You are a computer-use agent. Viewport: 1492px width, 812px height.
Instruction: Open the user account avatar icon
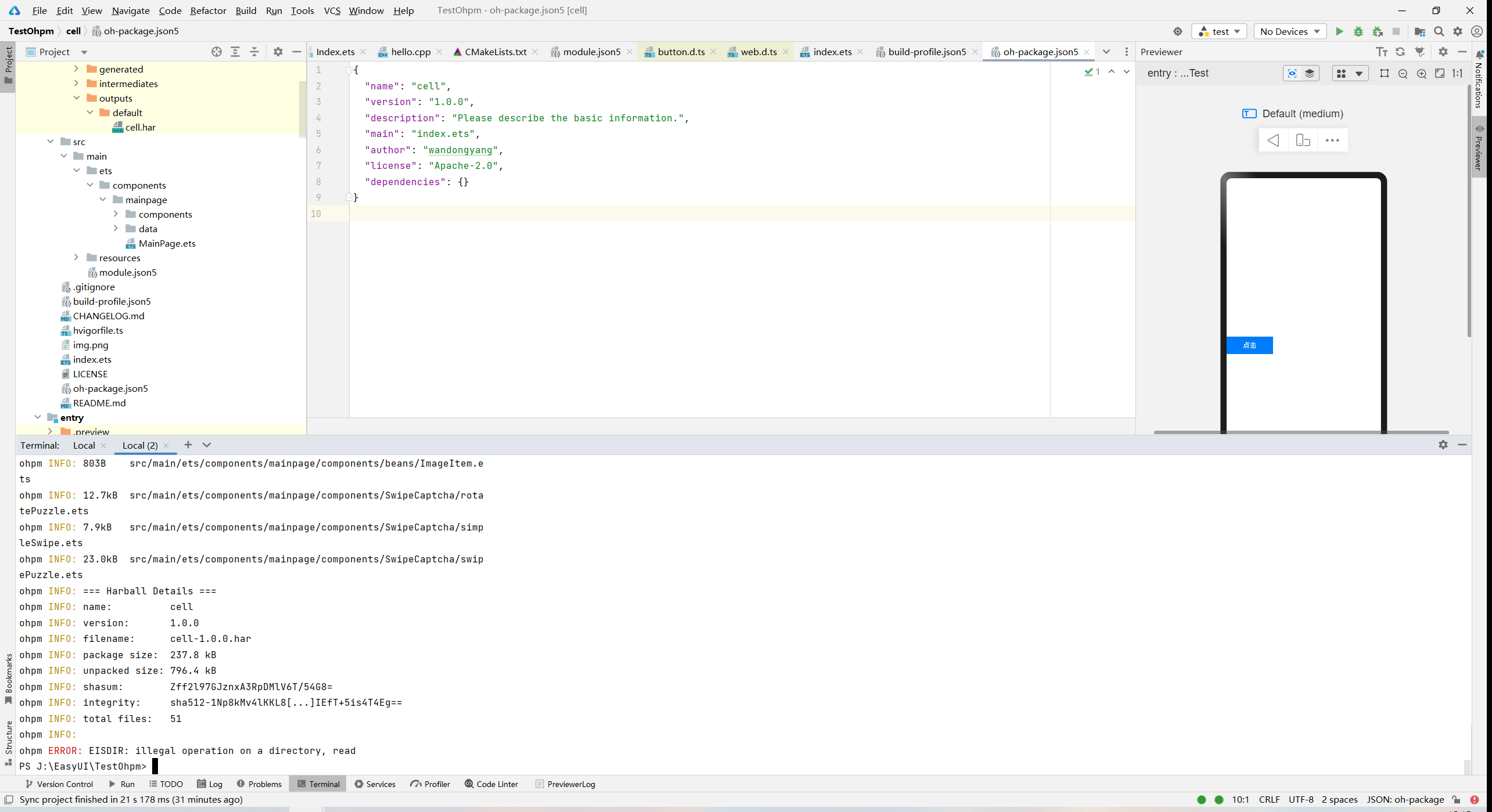tap(1477, 31)
